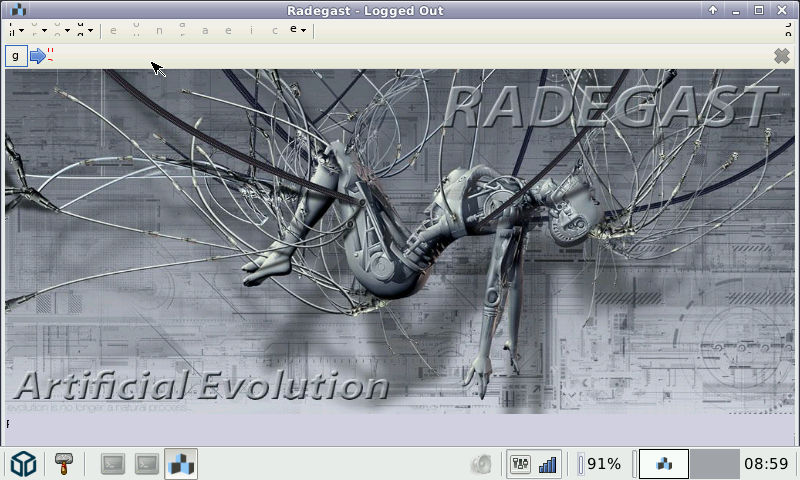
Task: Click the blue login arrow icon
Action: [38, 56]
